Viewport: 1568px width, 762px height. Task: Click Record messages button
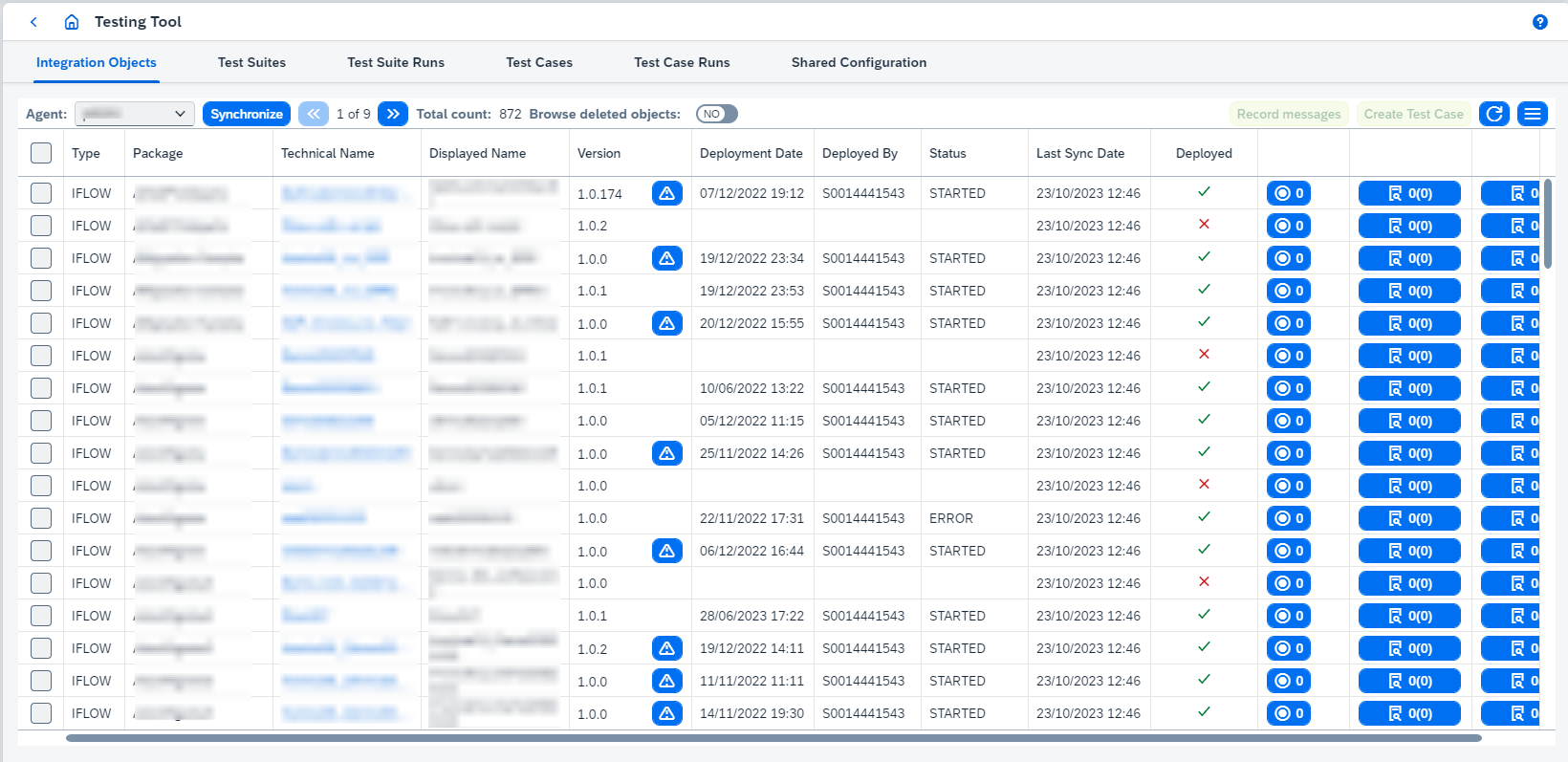1289,114
